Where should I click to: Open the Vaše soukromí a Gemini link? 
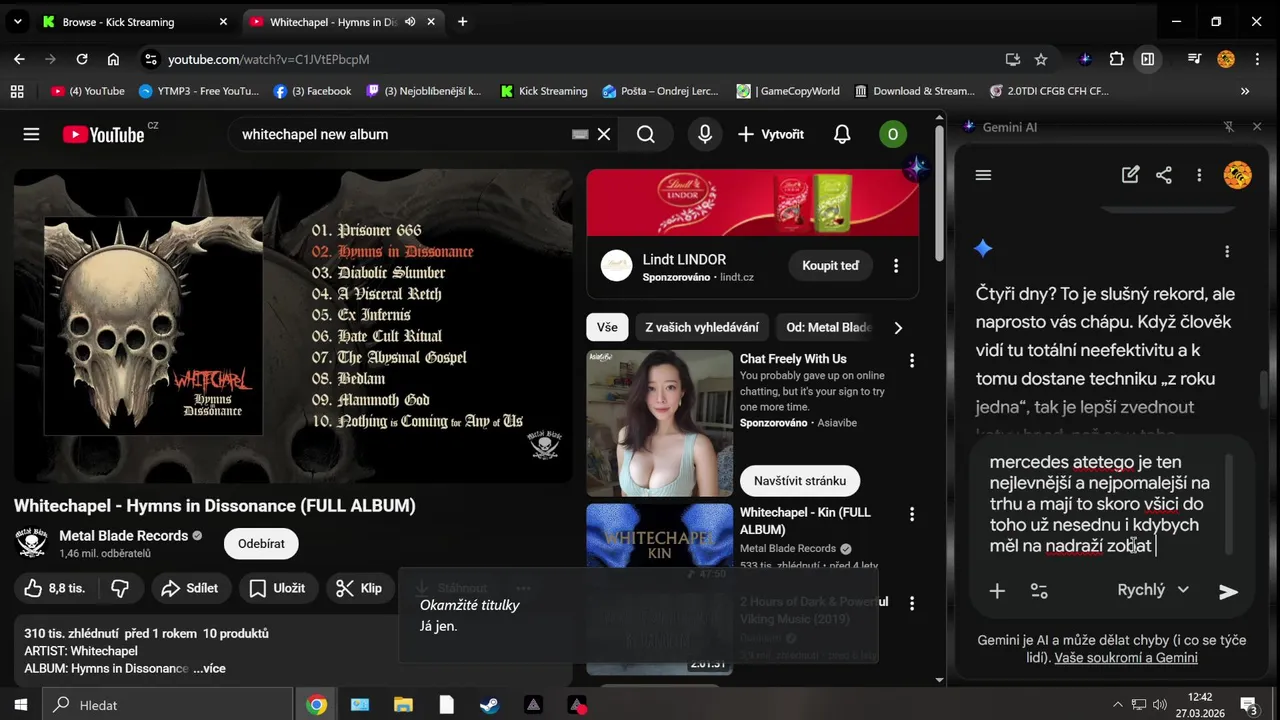(x=1126, y=658)
